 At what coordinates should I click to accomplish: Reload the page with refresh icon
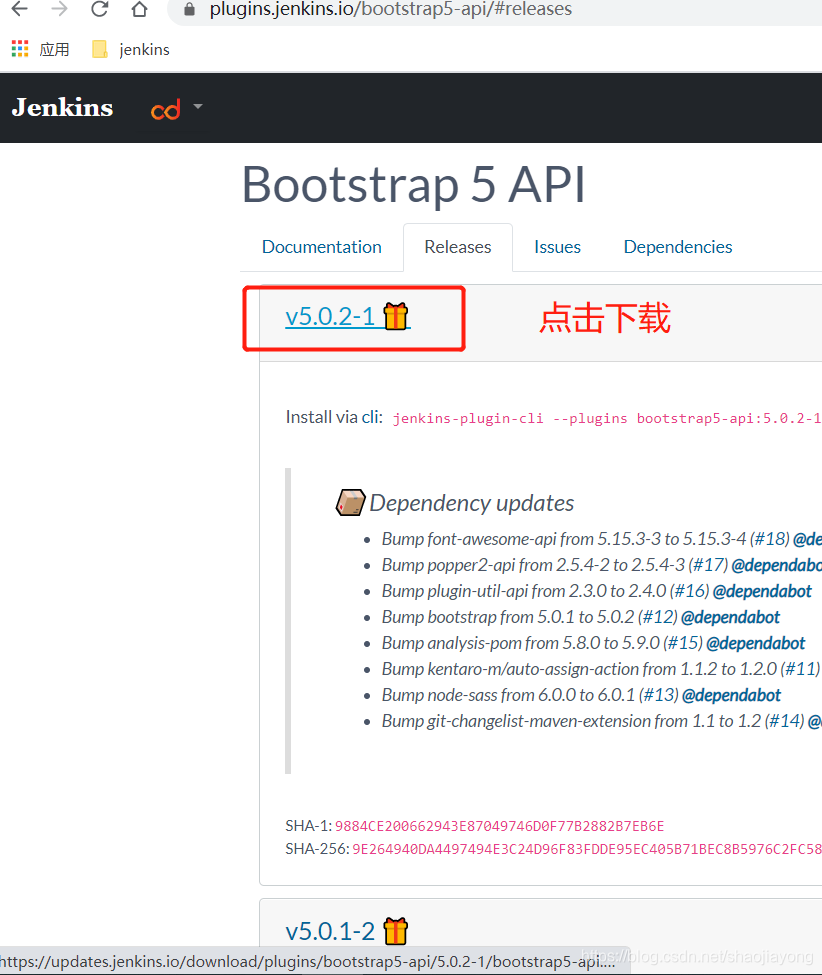(99, 9)
